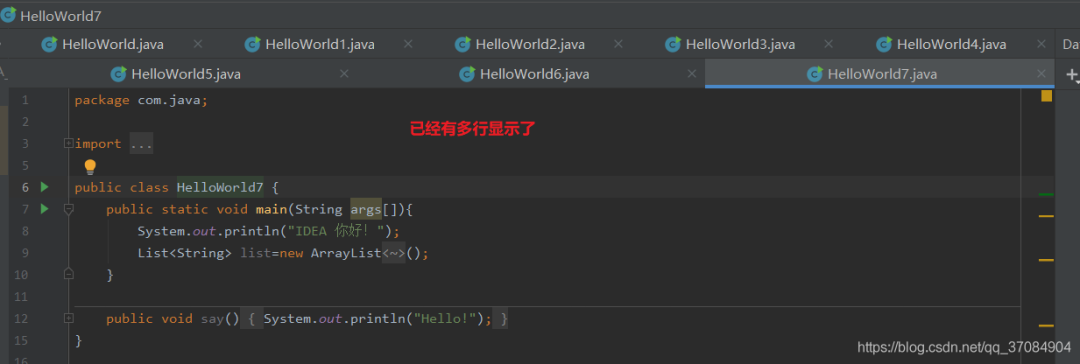Expand the folded say() method on line 12
Viewport: 1080px width, 364px height.
[x=68, y=318]
